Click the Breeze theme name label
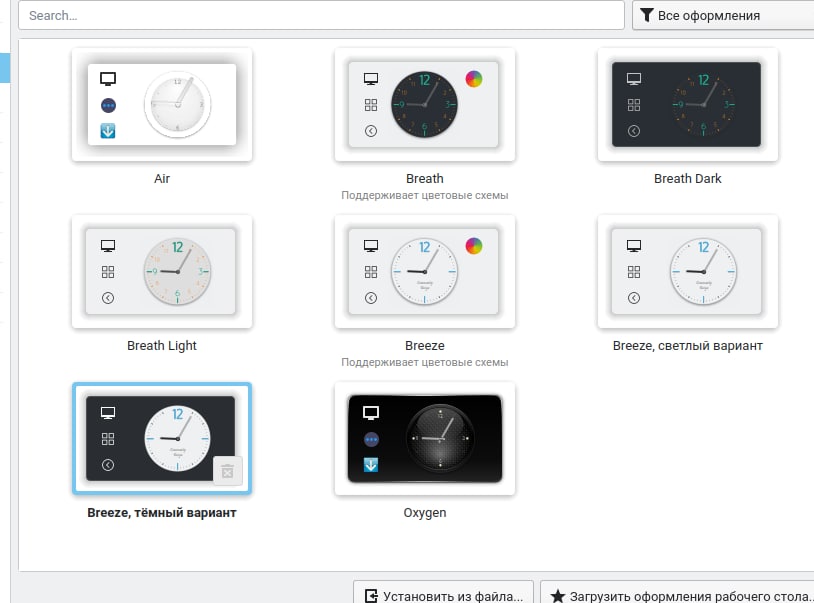Viewport: 814px width, 603px height. click(425, 346)
